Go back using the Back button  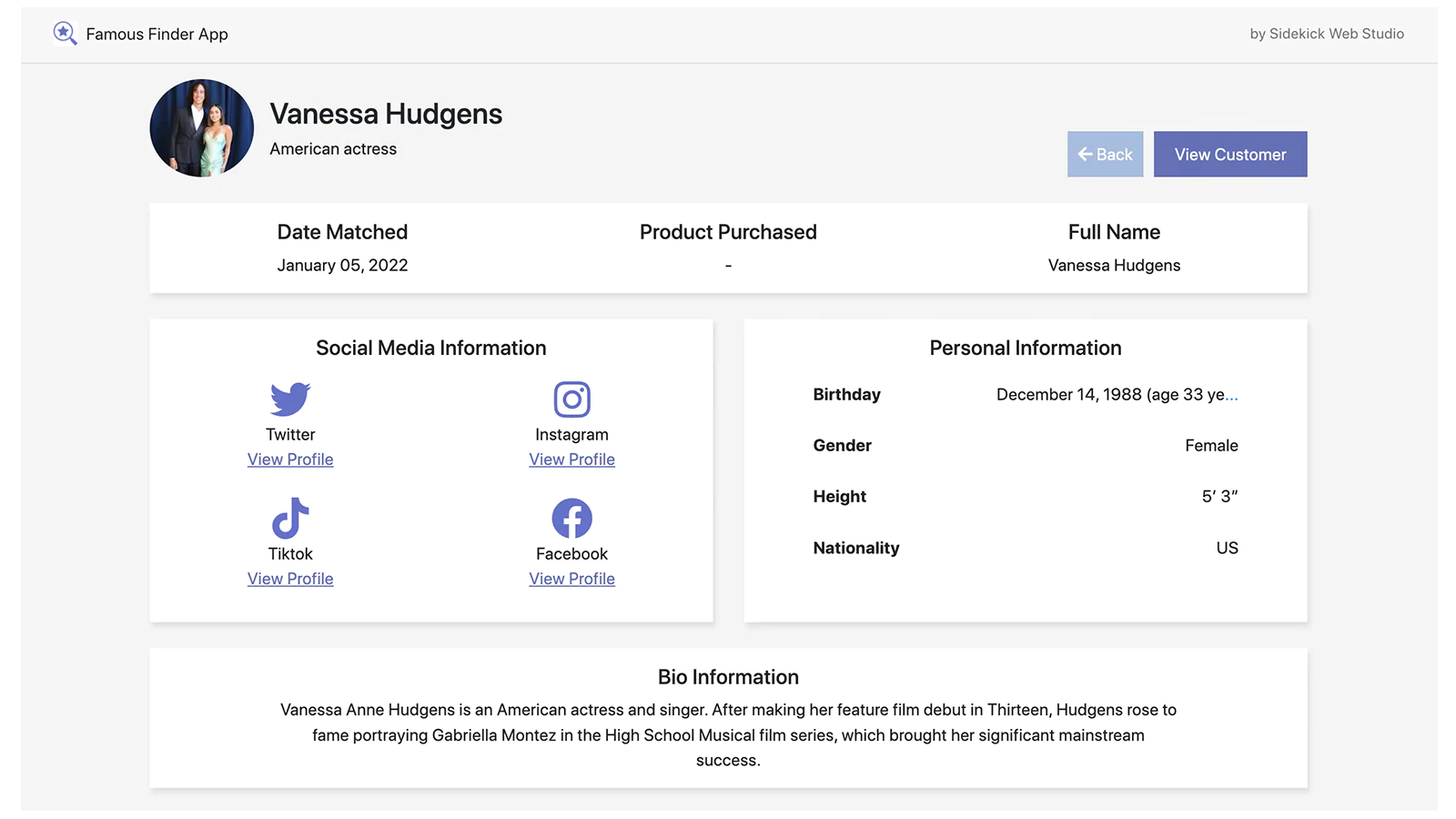pos(1105,154)
